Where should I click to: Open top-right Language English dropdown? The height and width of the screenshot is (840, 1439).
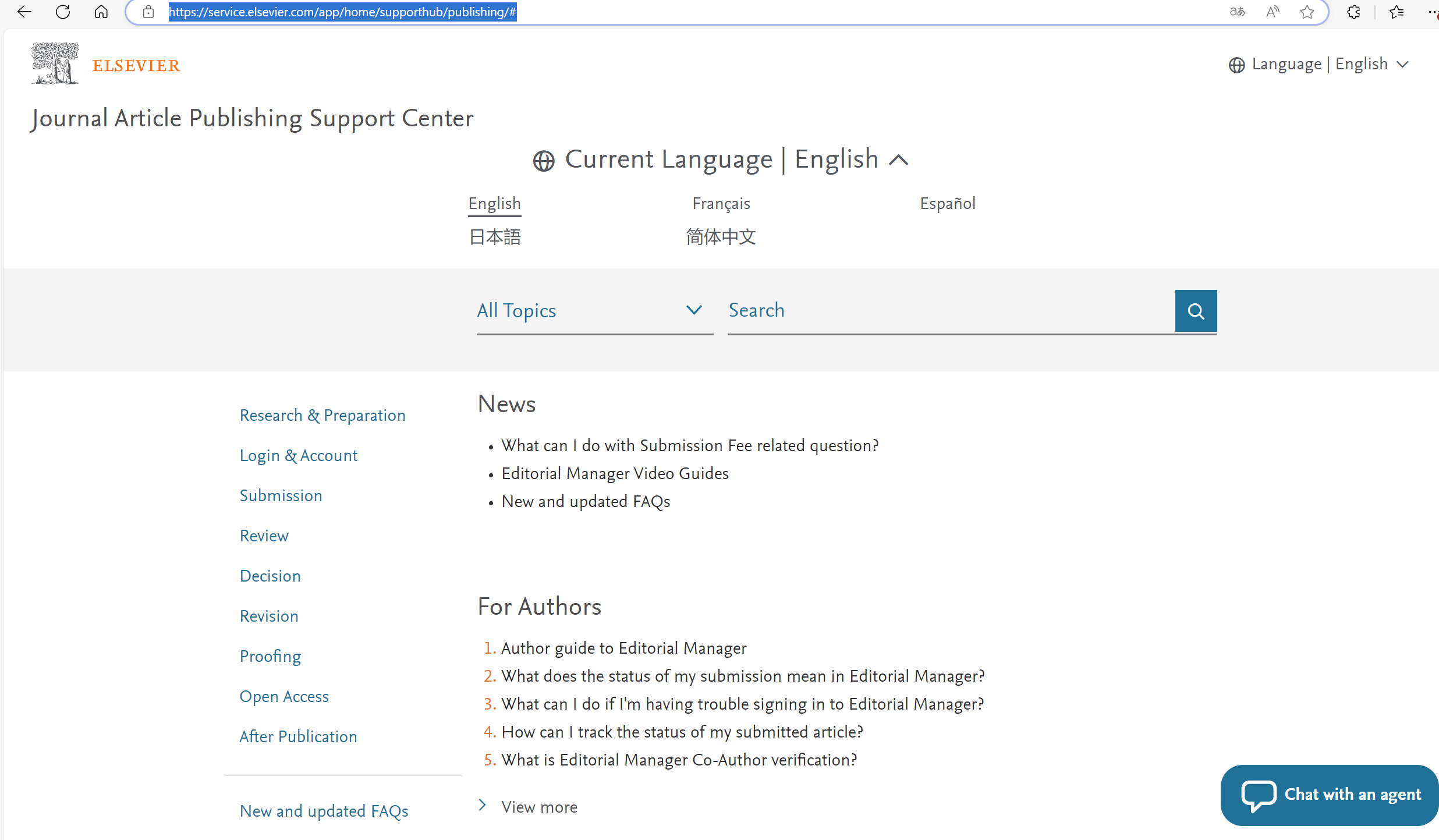(x=1319, y=64)
